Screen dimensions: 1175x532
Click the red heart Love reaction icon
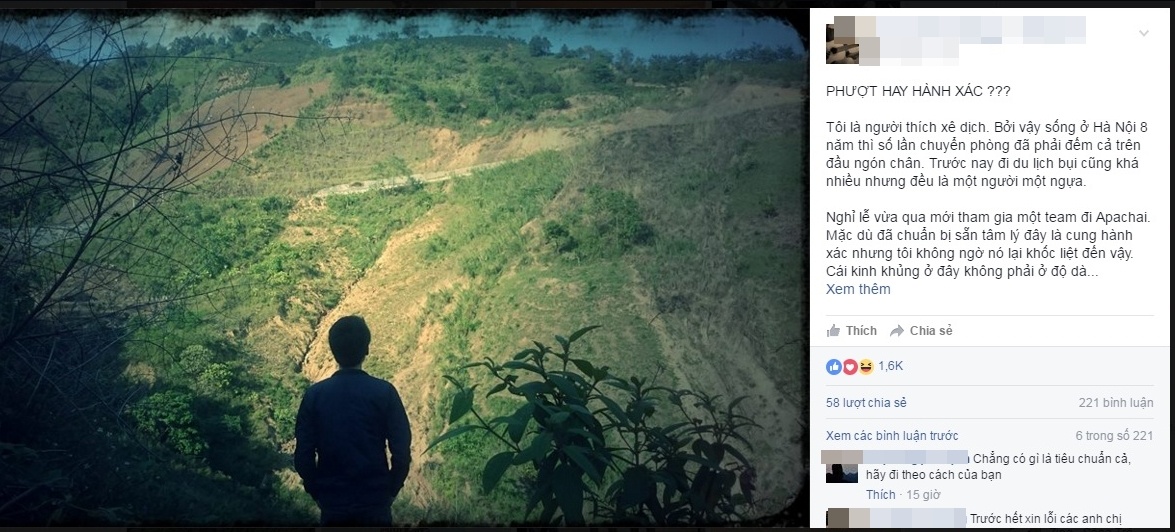(849, 367)
